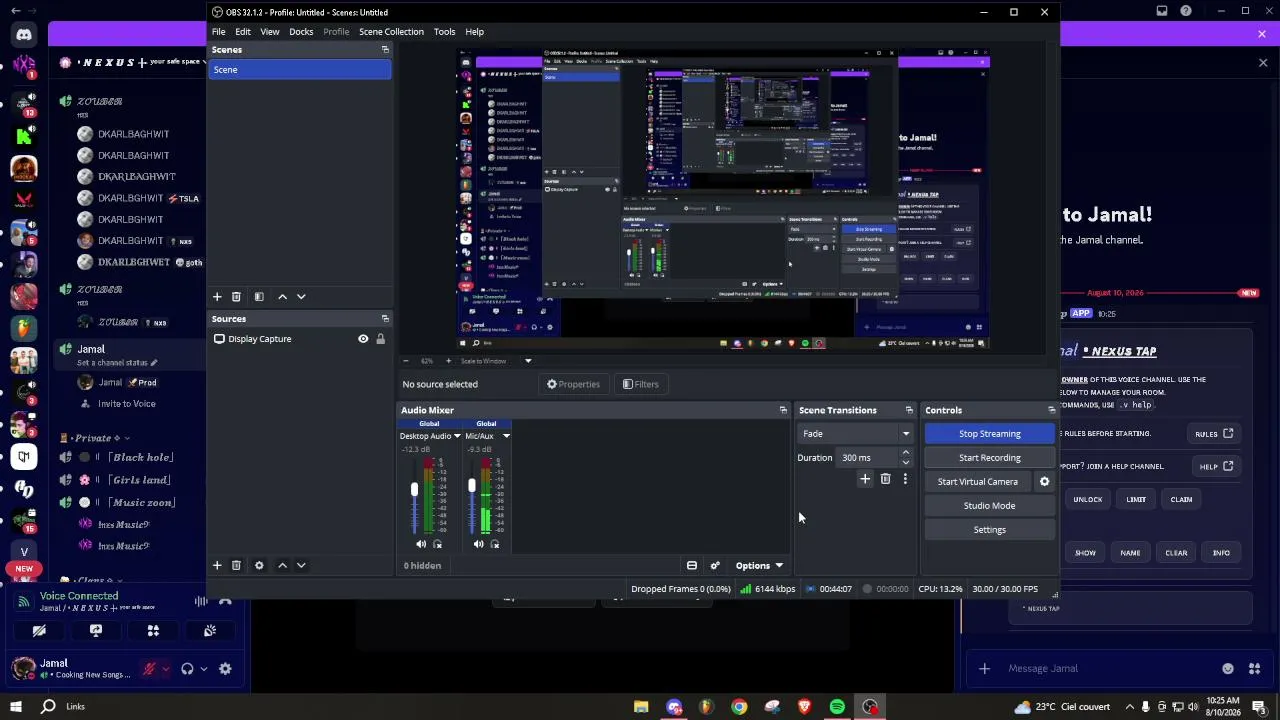The image size is (1280, 720).
Task: Pop out the Scenes dock
Action: [385, 50]
